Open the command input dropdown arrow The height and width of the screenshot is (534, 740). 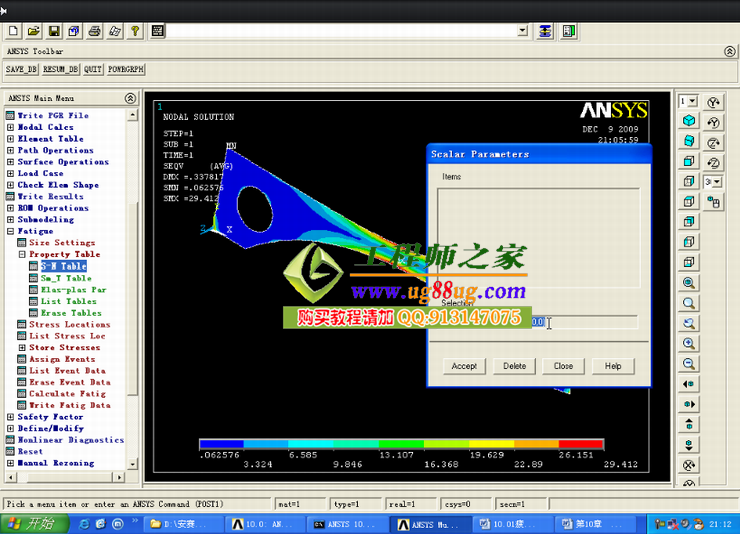coord(522,31)
